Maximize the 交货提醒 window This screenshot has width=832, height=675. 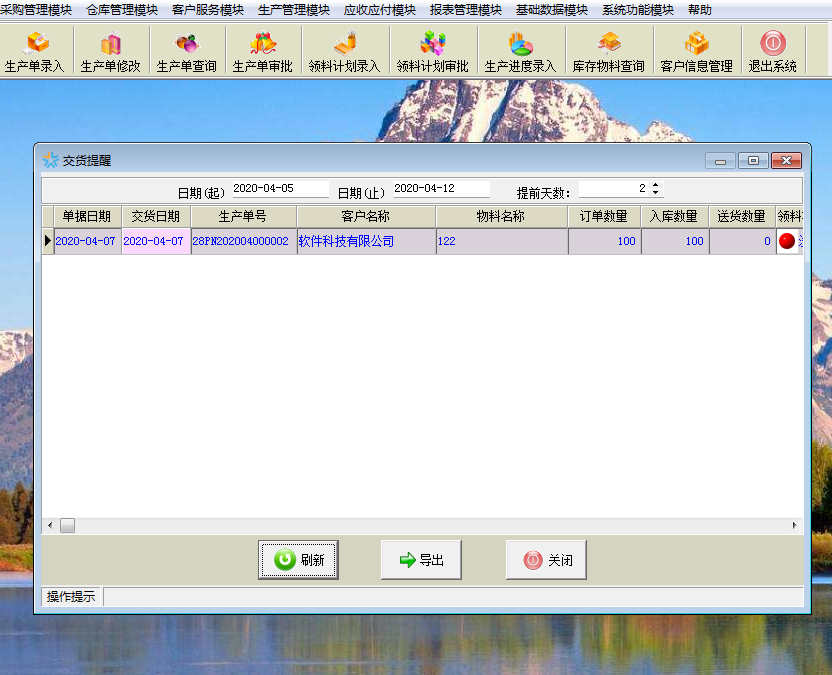point(753,161)
